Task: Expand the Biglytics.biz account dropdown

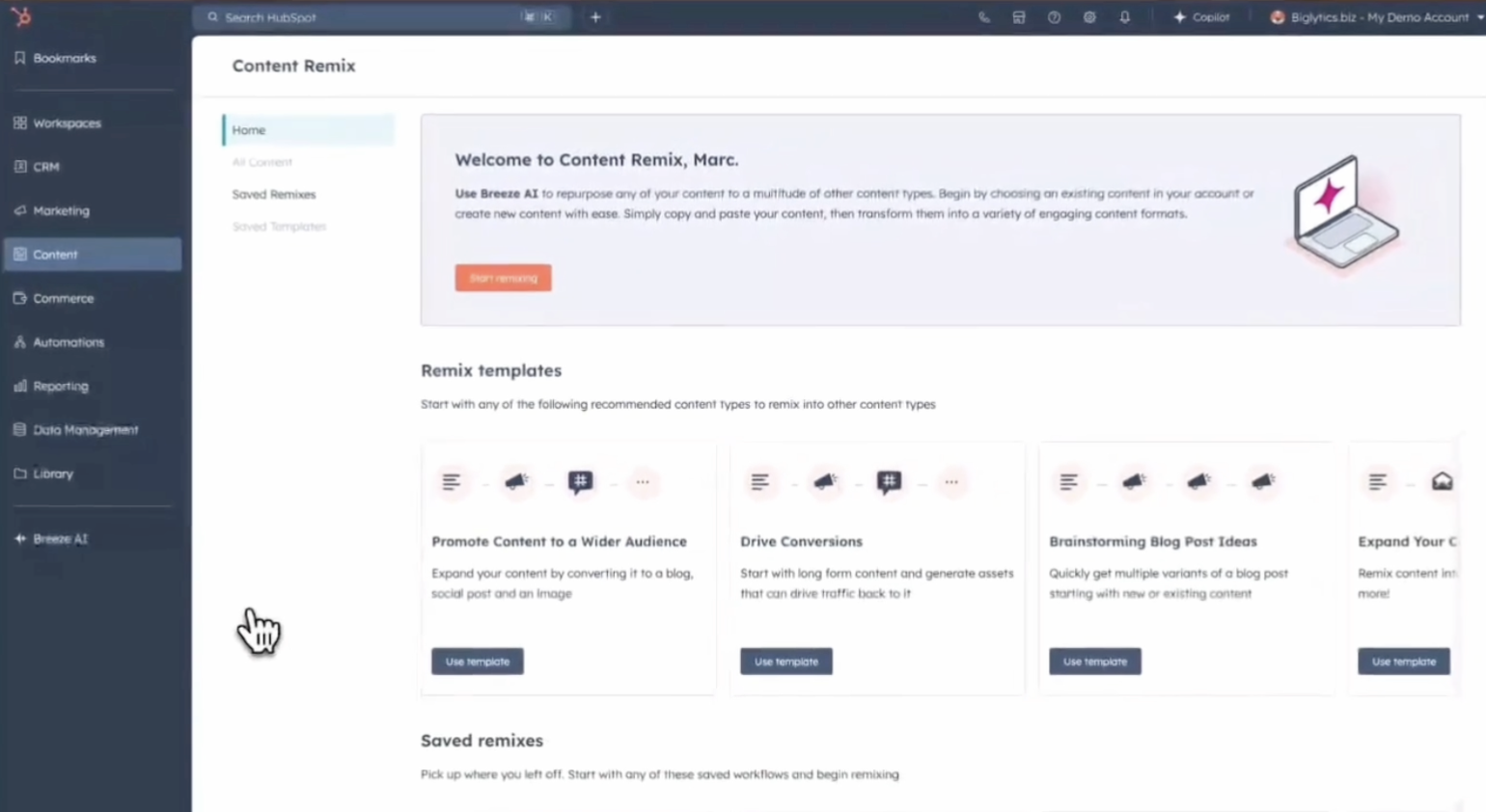Action: (x=1378, y=17)
